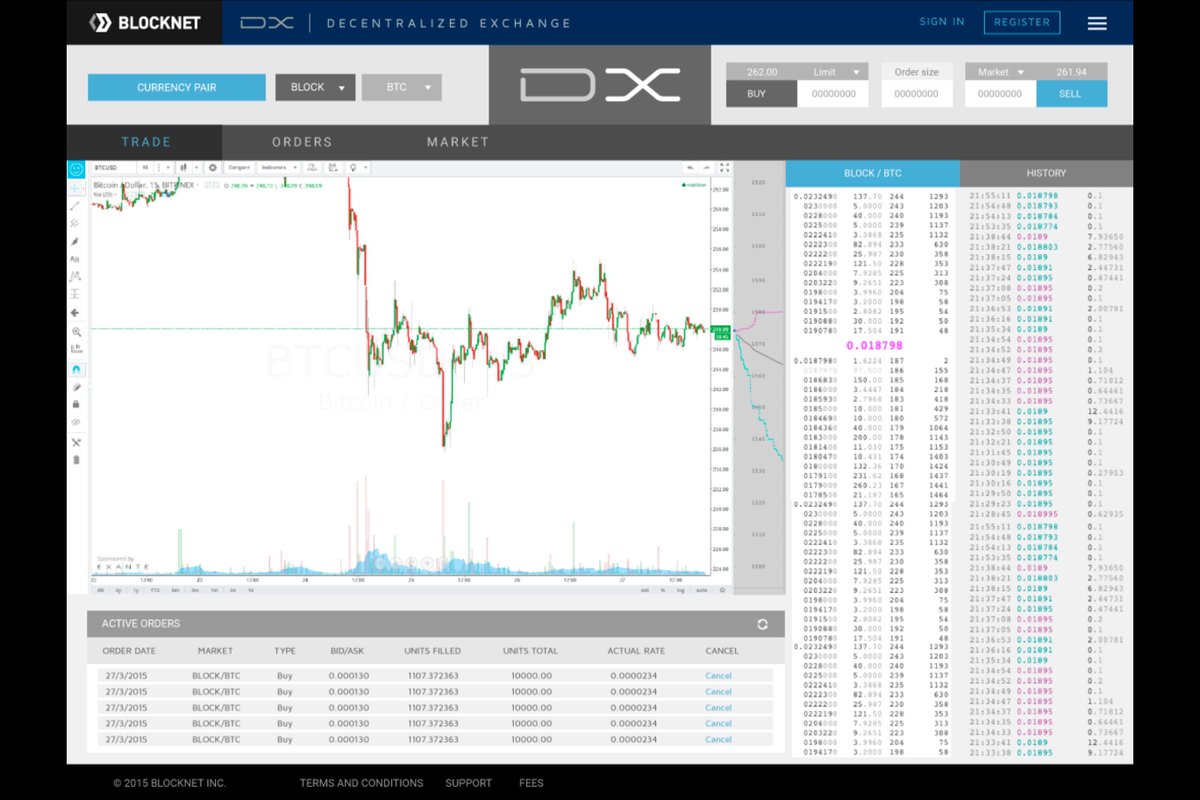Select the pitchfork drawing tool

(x=76, y=223)
